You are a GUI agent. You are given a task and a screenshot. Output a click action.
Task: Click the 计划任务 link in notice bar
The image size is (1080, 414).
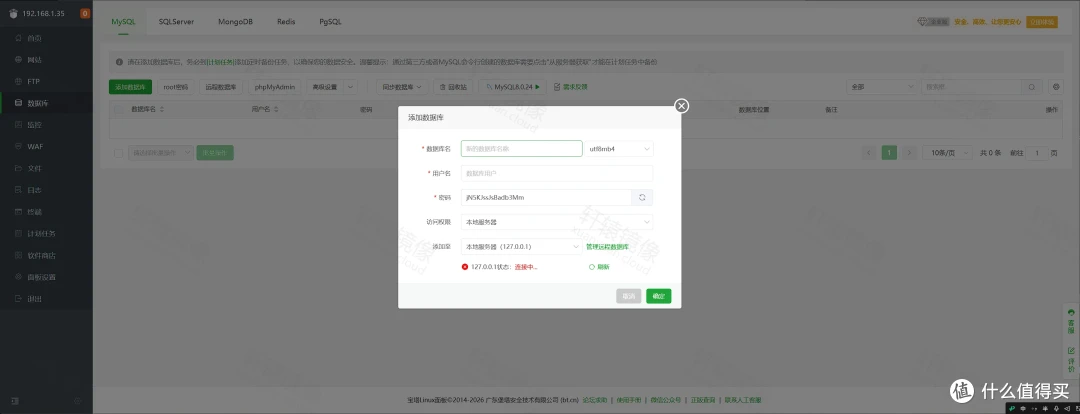pyautogui.click(x=221, y=62)
